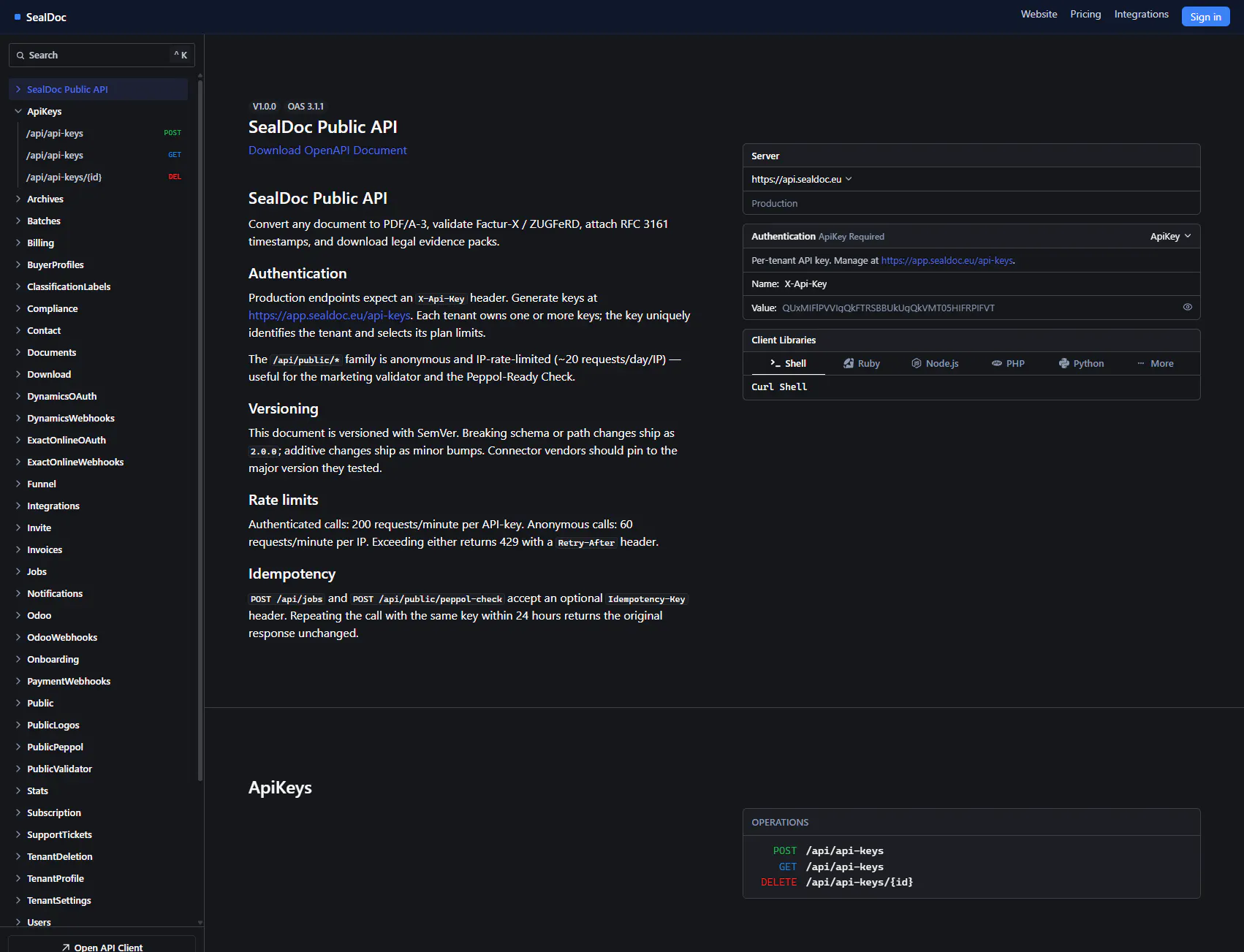Collapse the ApiKeys sidebar section

pyautogui.click(x=98, y=111)
